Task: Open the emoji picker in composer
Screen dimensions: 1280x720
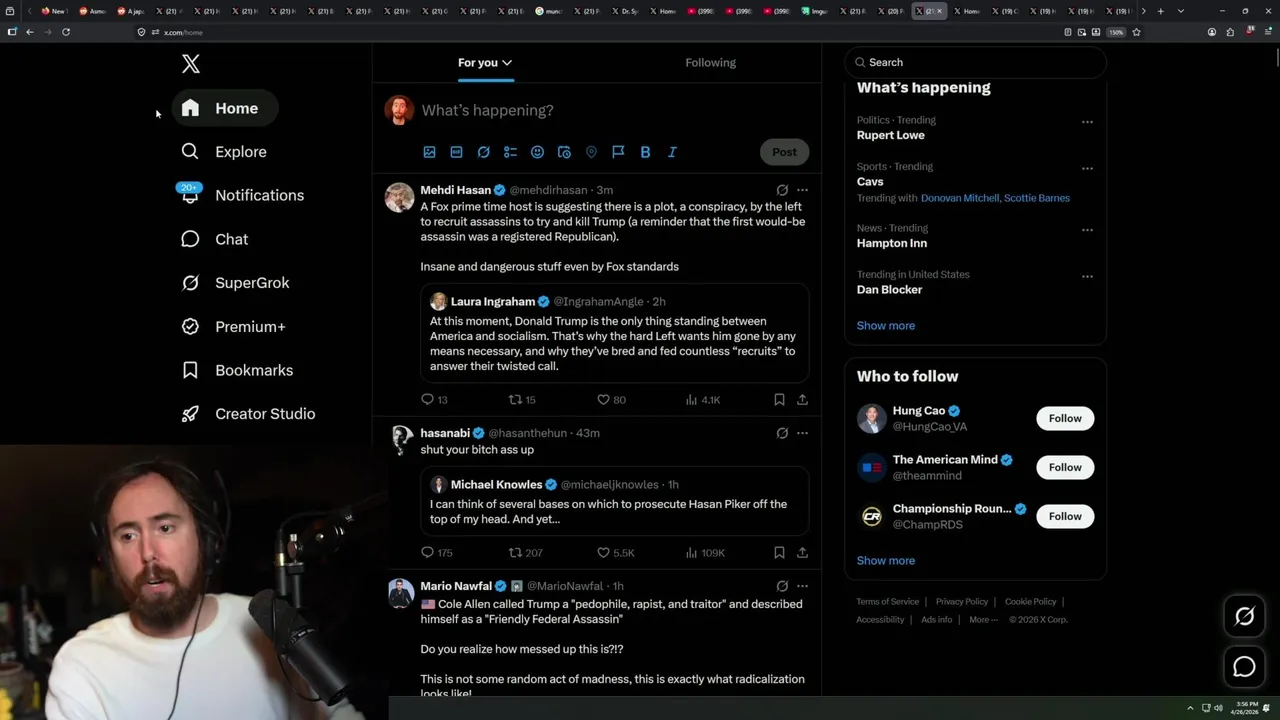Action: 537,152
